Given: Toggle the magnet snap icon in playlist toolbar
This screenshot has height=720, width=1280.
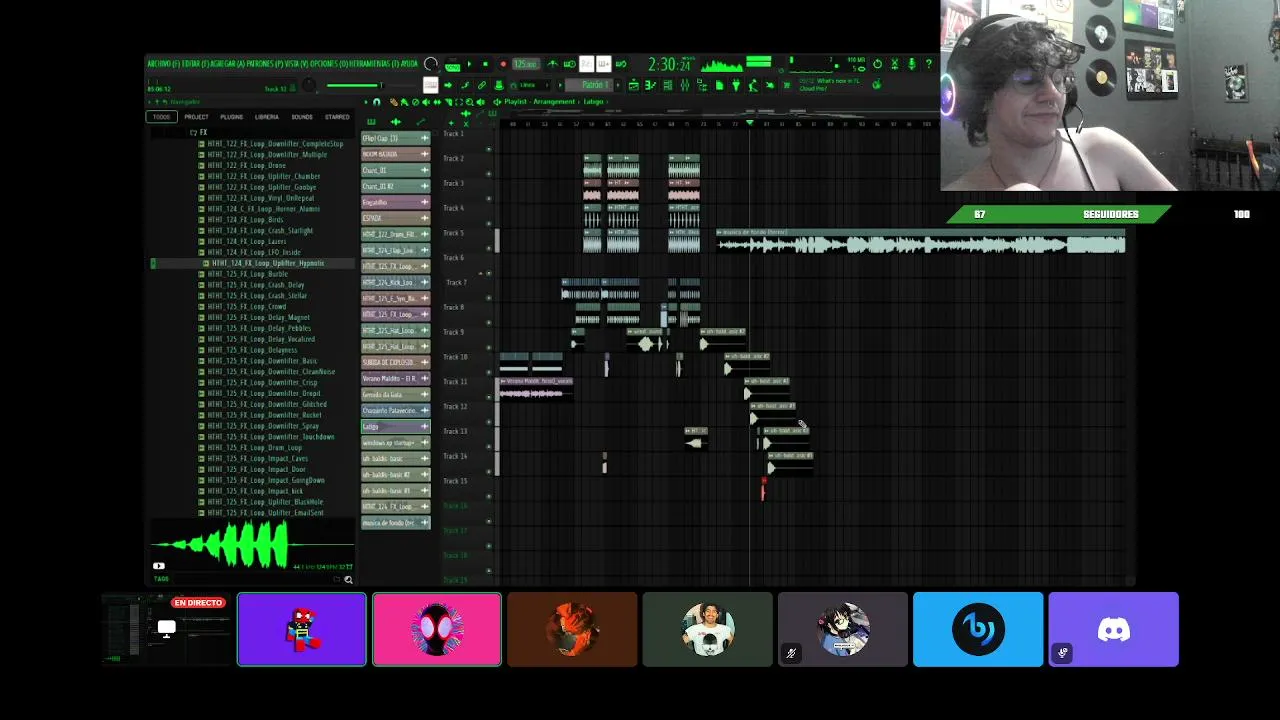Looking at the screenshot, I should (x=376, y=102).
